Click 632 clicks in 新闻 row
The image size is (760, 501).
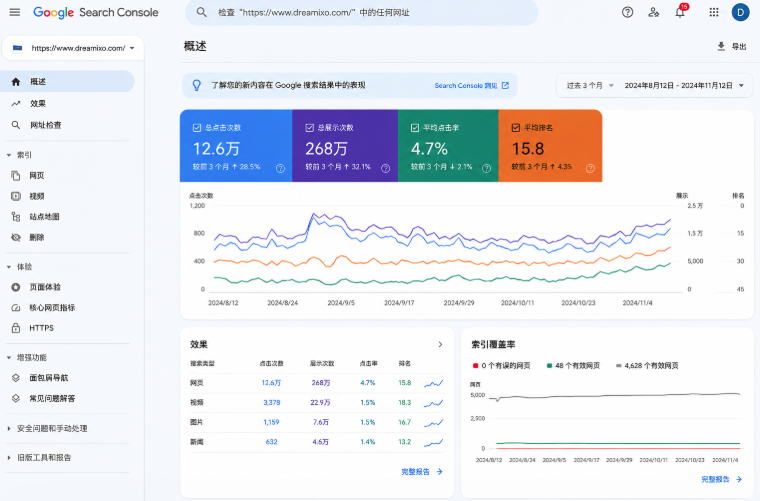click(271, 442)
